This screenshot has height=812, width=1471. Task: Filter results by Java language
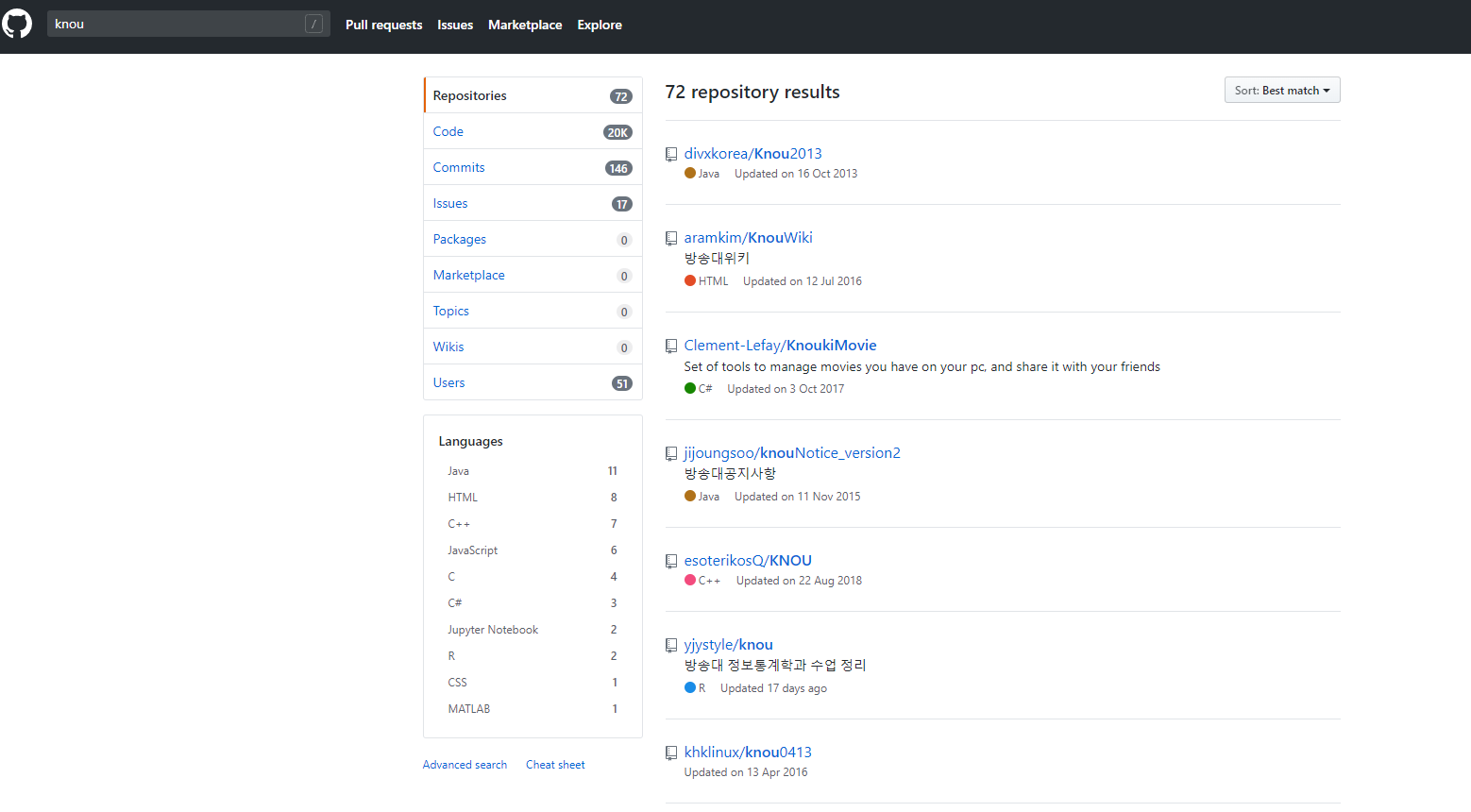533,471
